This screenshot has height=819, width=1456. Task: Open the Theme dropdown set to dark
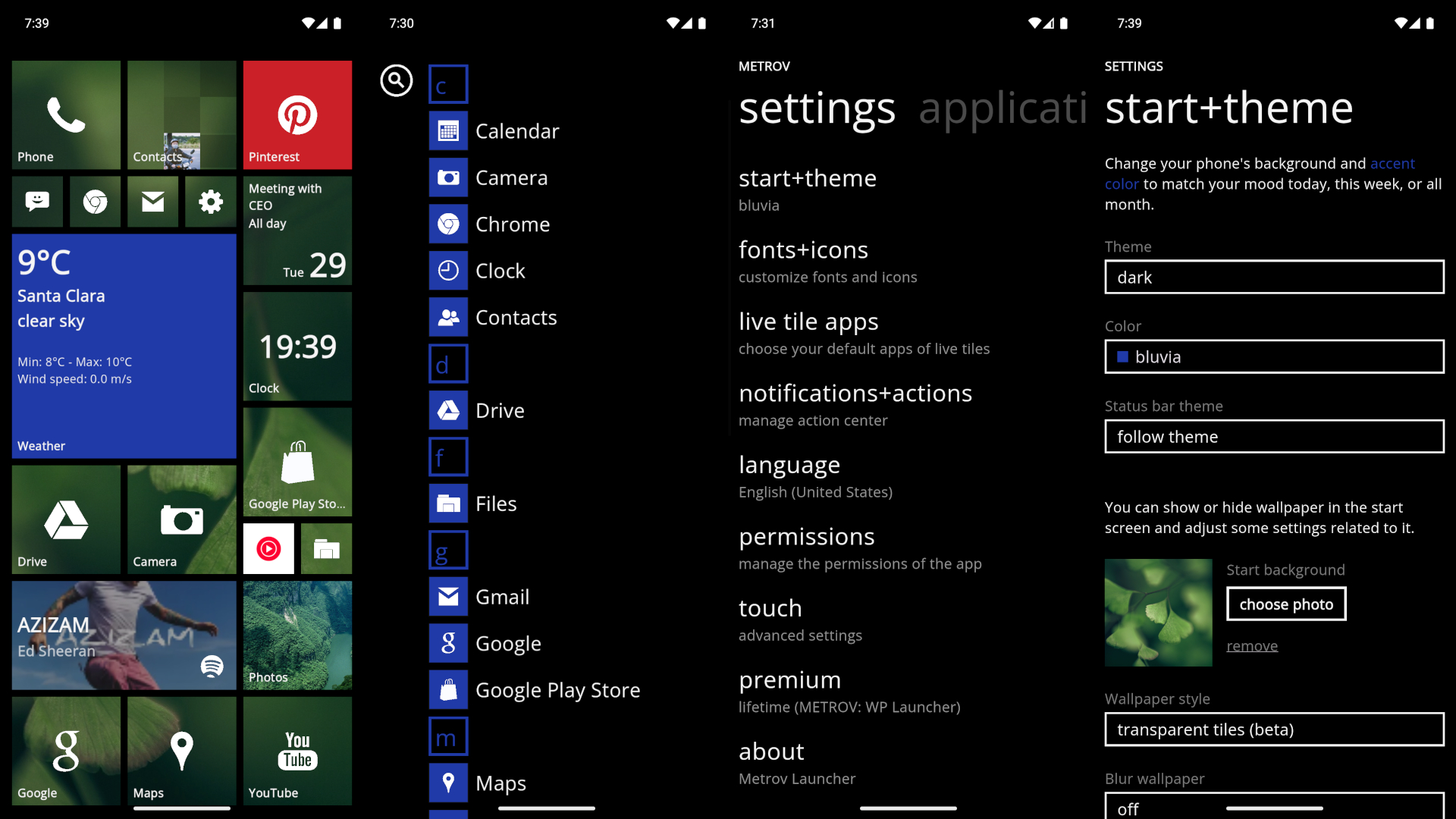pos(1273,277)
